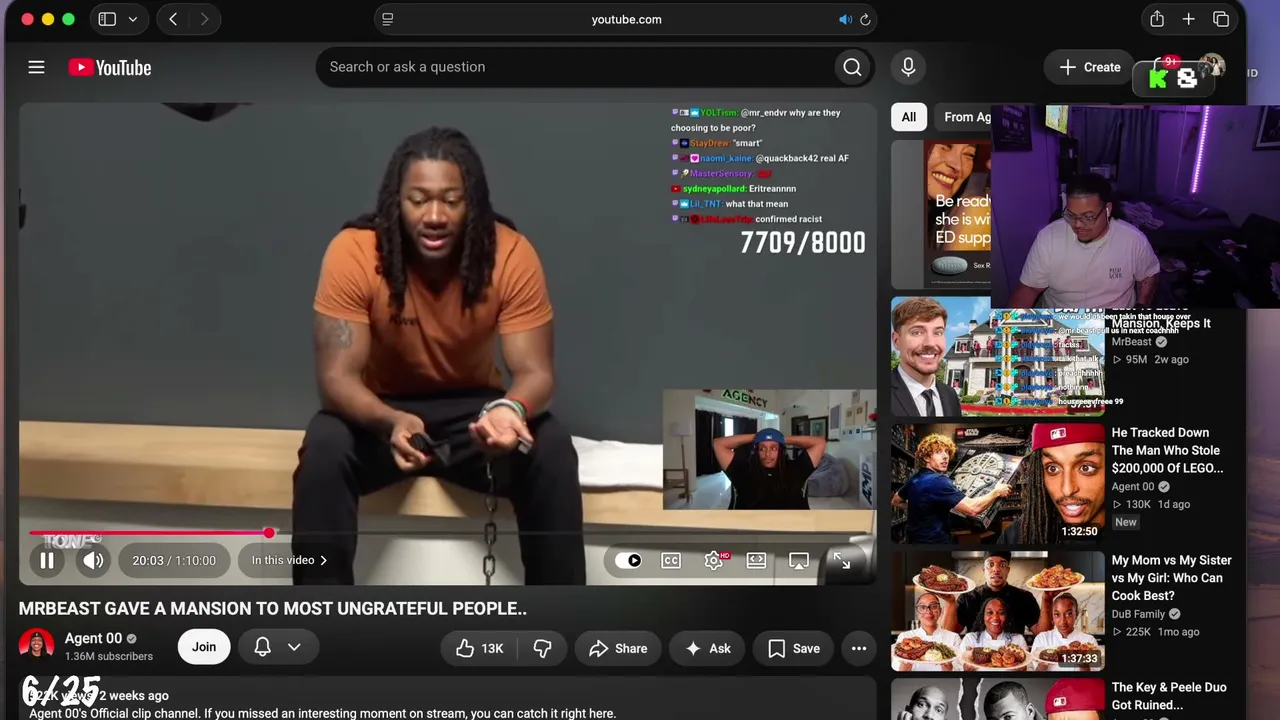Image resolution: width=1280 pixels, height=720 pixels.
Task: Open 'The Key & Peele Duo Got Ruined' video
Action: pyautogui.click(x=1169, y=696)
